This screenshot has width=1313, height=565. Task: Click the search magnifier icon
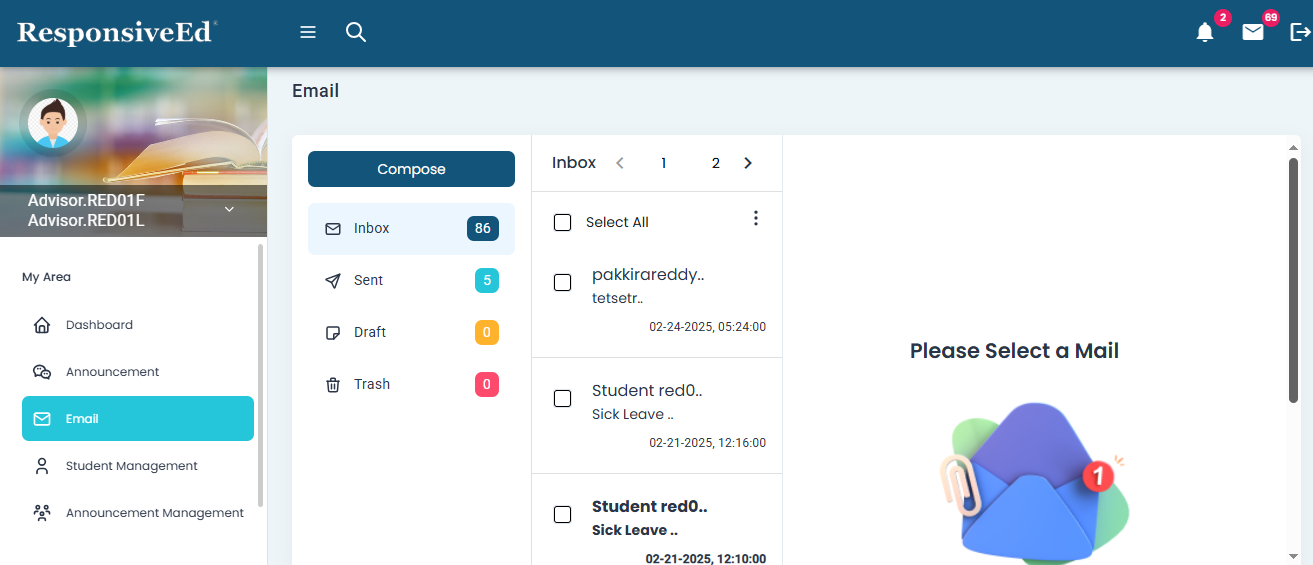[356, 33]
